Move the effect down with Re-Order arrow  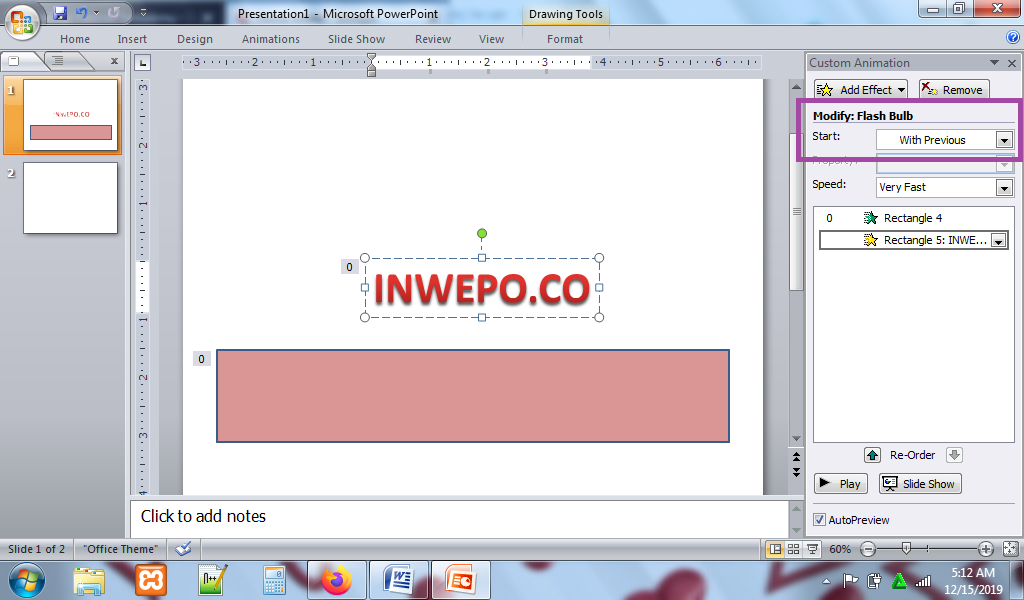coord(954,455)
